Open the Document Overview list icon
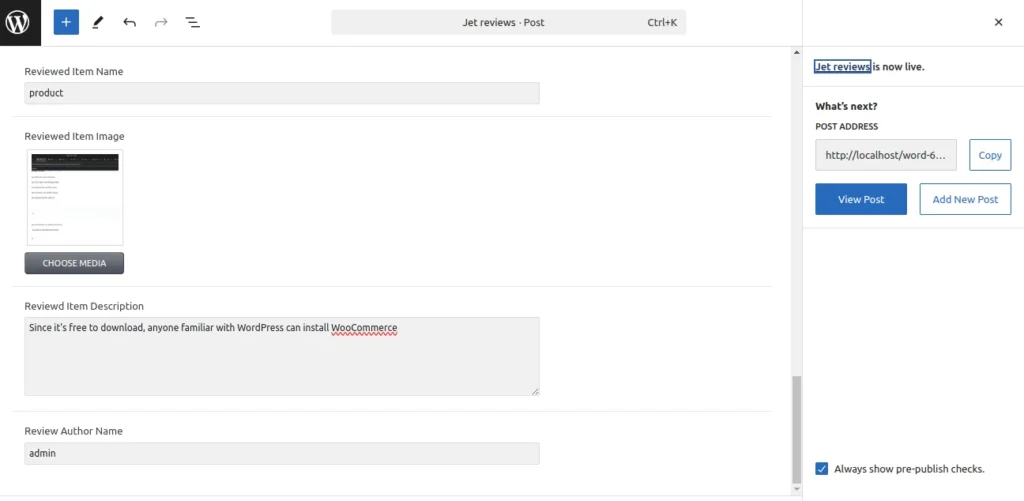This screenshot has width=1024, height=501. click(193, 22)
